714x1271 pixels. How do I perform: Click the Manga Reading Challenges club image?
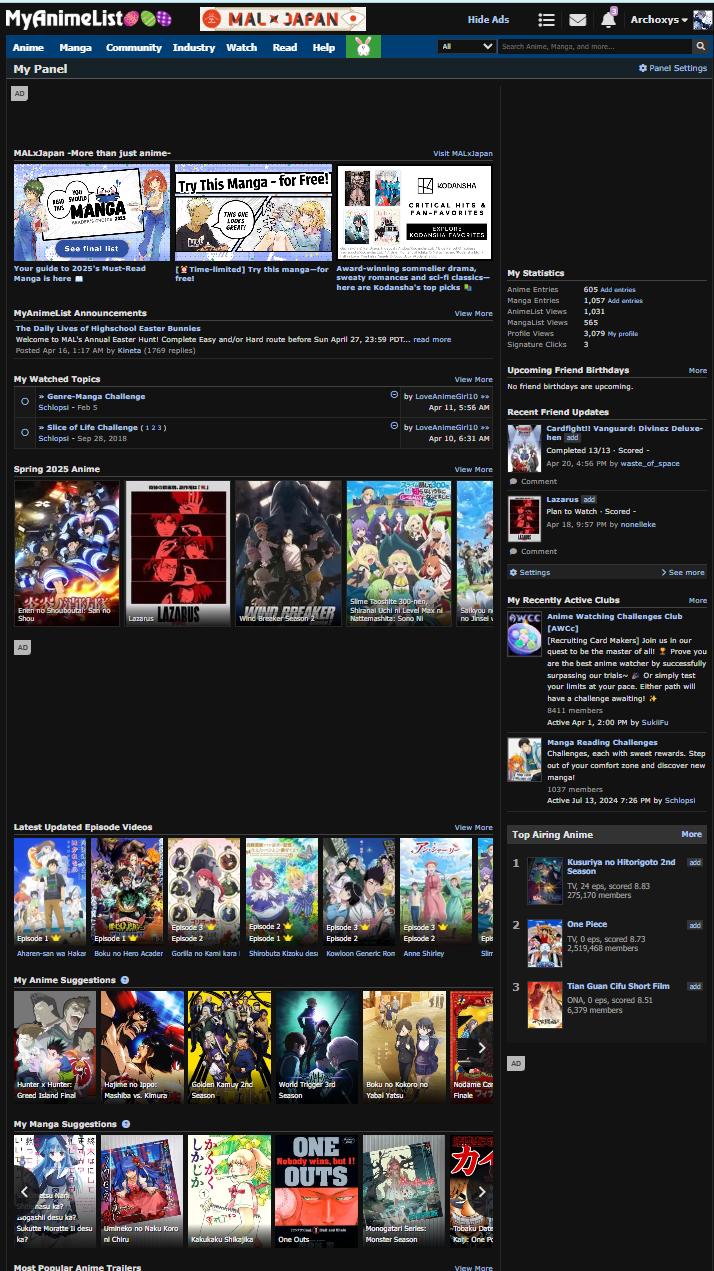click(524, 759)
